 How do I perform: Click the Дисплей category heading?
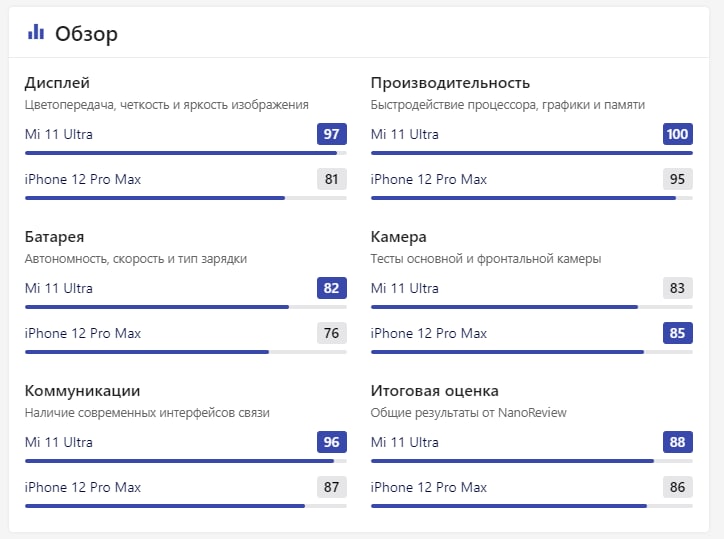point(57,83)
